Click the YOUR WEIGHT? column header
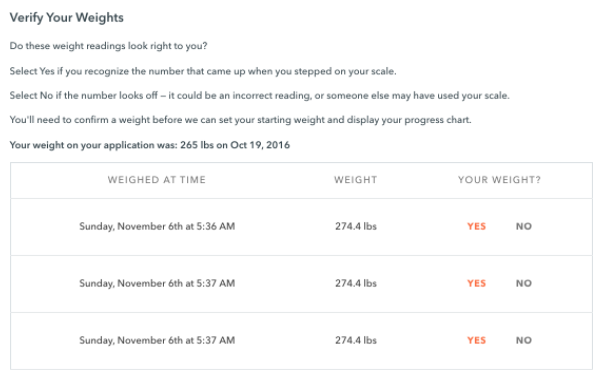614x391 pixels. click(x=499, y=180)
